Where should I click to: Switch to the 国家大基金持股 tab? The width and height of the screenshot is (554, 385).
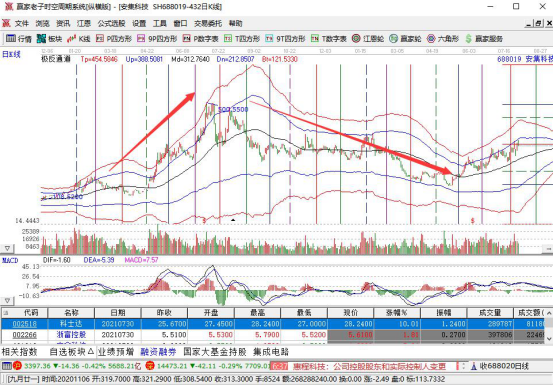tap(215, 351)
